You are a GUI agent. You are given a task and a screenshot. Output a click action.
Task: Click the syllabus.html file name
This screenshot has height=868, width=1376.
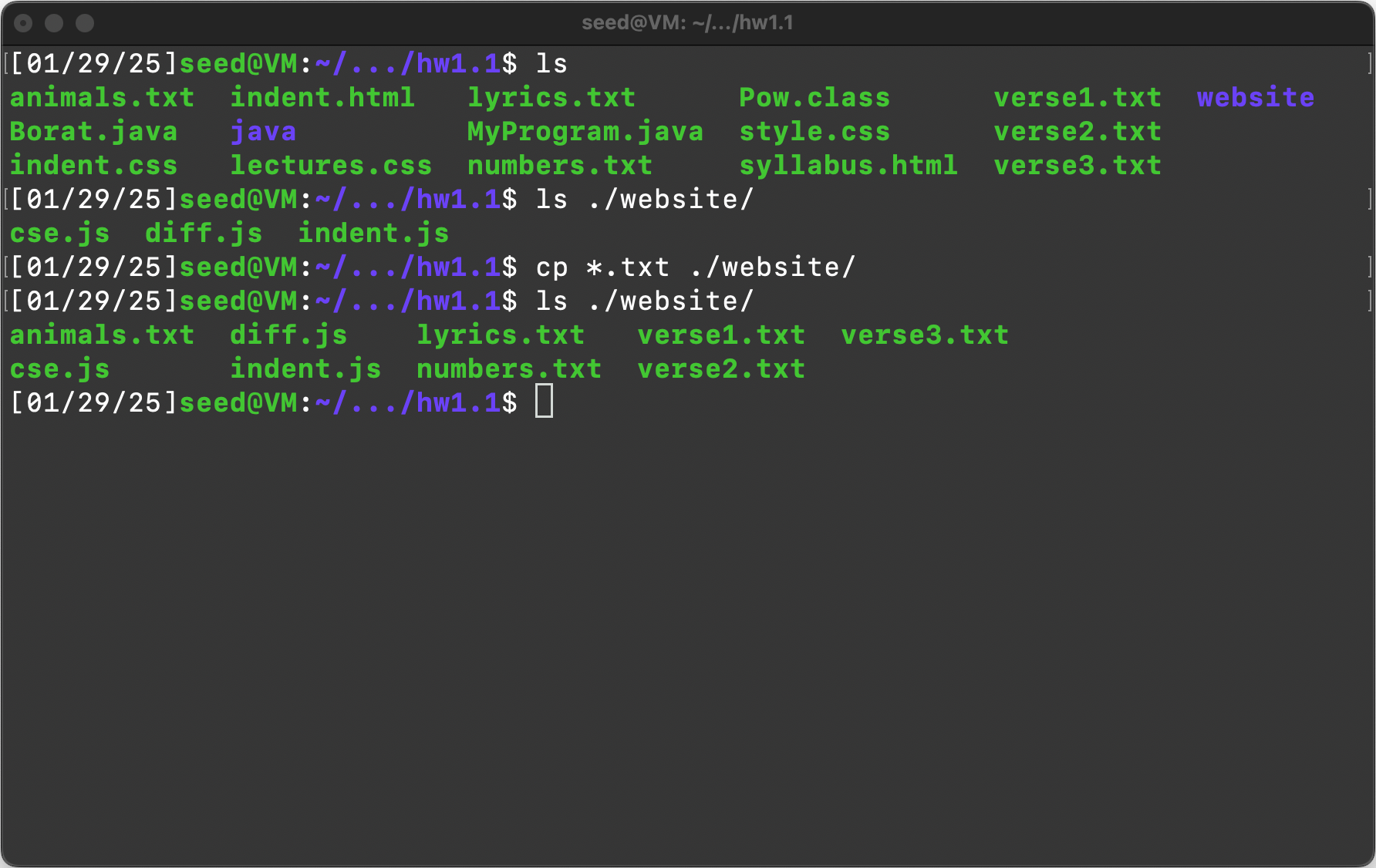coord(848,166)
